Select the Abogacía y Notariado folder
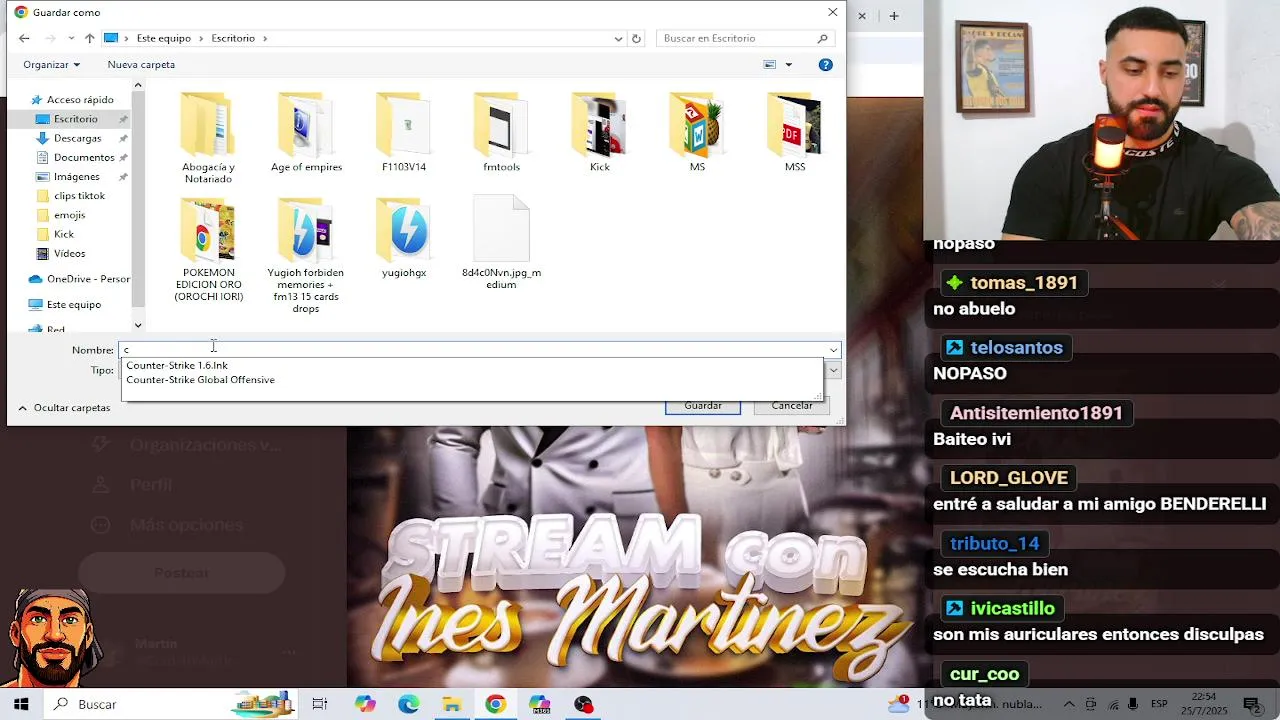 [x=208, y=137]
